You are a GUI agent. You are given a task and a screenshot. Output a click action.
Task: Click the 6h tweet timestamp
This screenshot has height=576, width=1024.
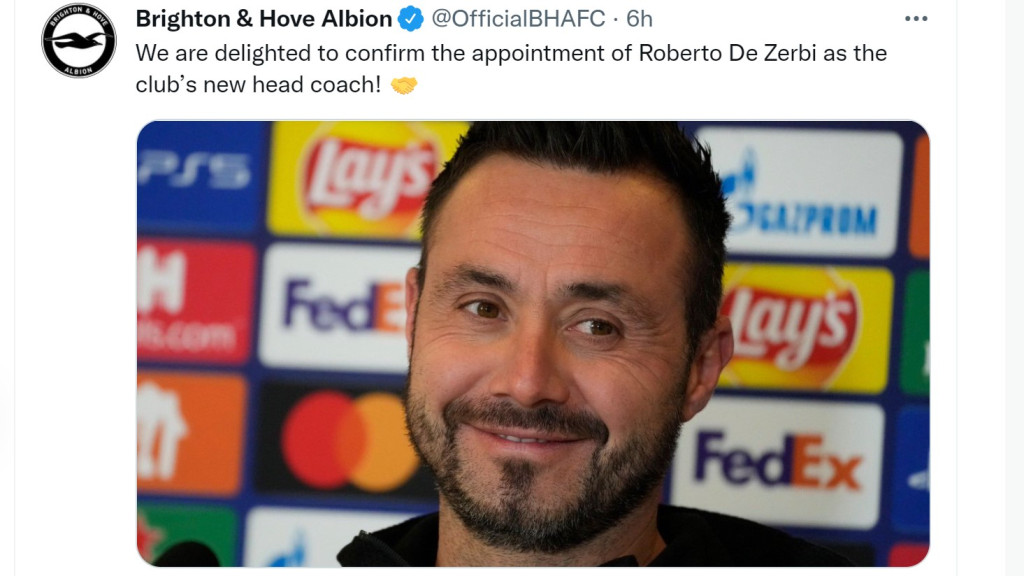point(639,19)
